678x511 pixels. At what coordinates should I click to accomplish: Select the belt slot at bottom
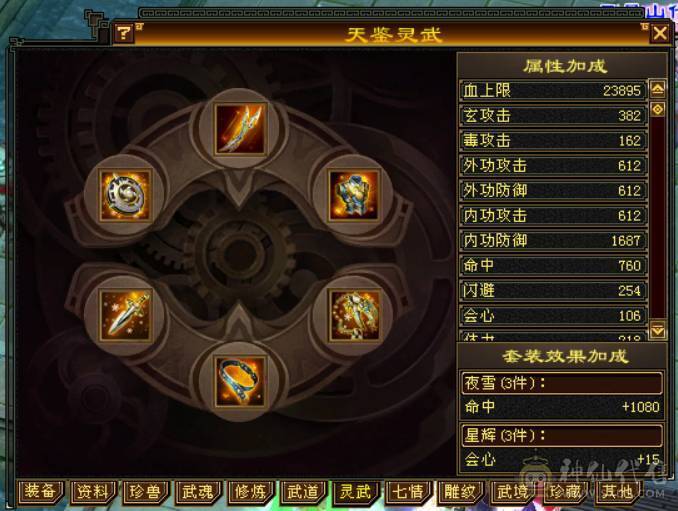pyautogui.click(x=240, y=382)
